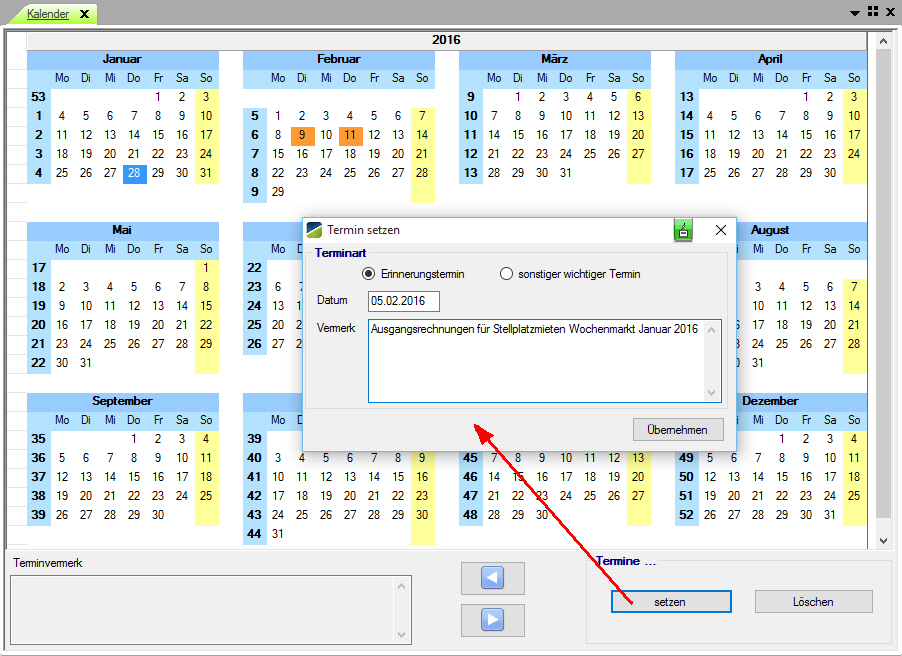
Task: Click the left blue arrow button
Action: 492,578
